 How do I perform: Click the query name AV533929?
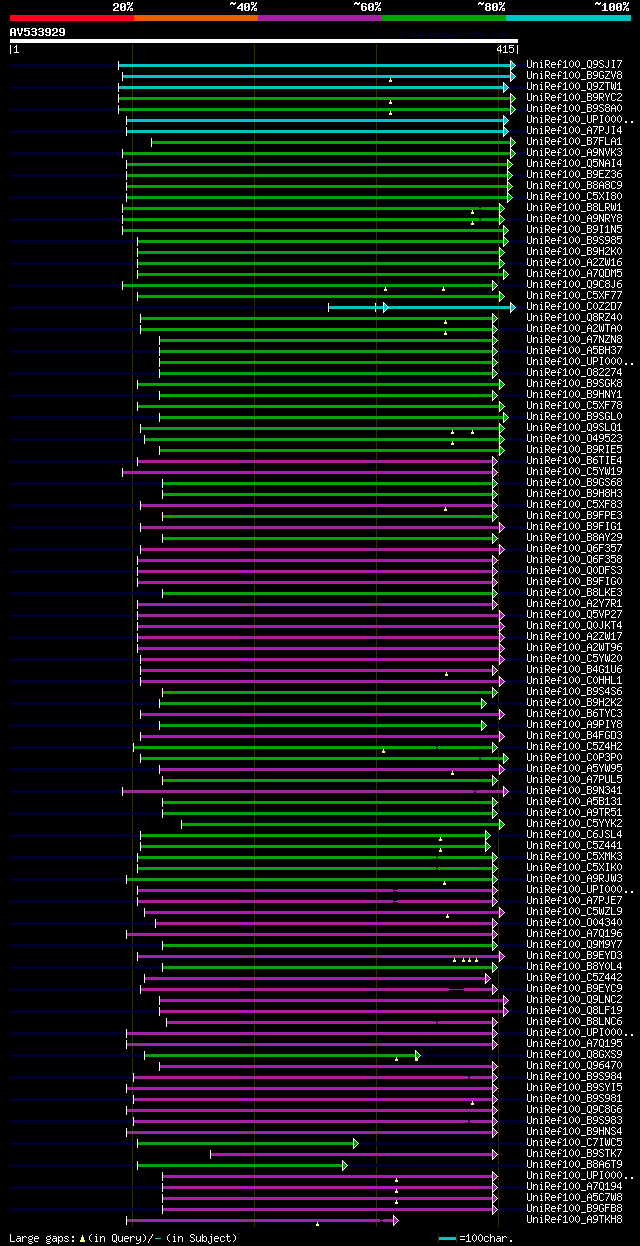[38, 32]
